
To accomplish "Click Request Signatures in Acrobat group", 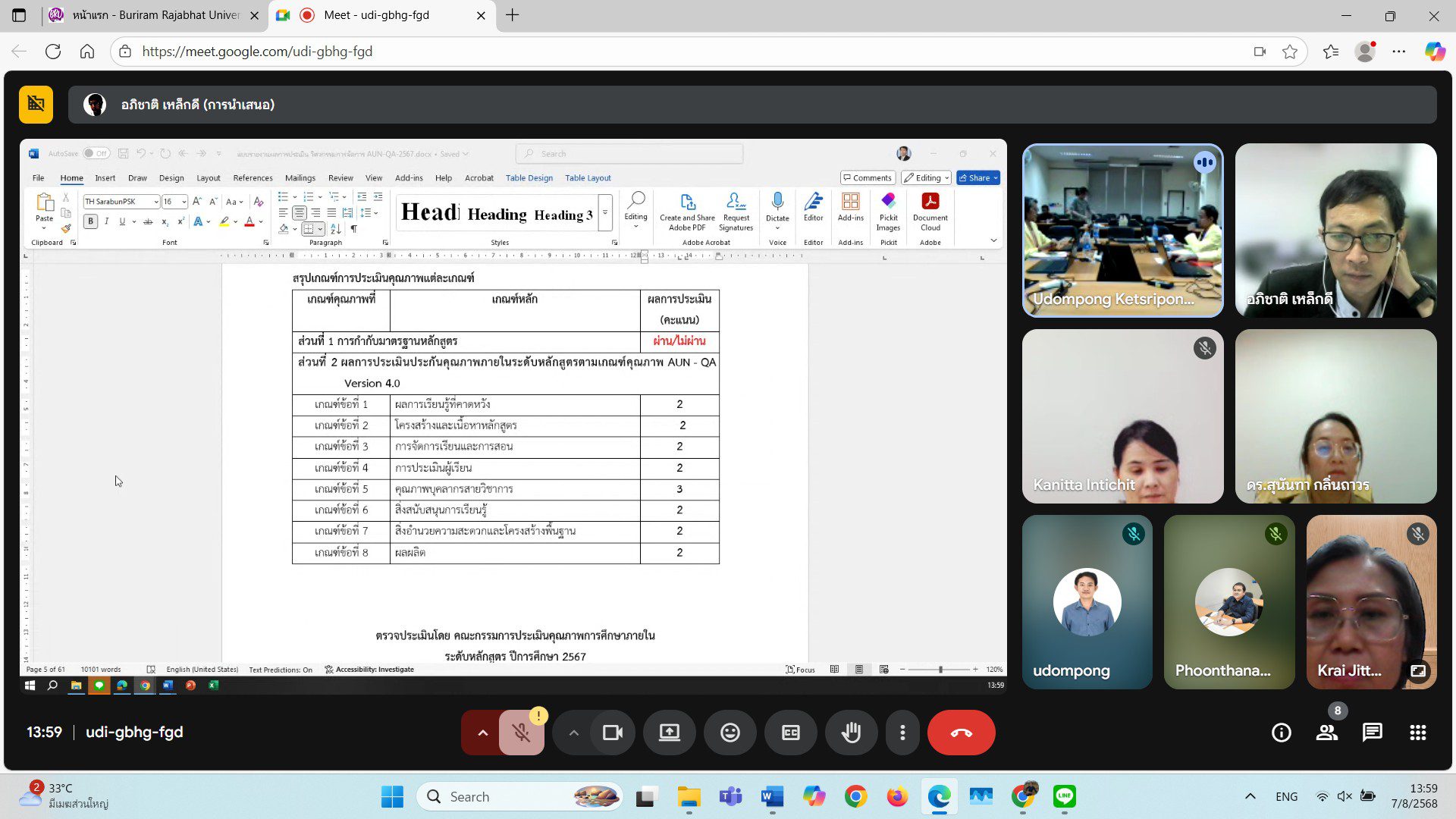I will tap(736, 212).
